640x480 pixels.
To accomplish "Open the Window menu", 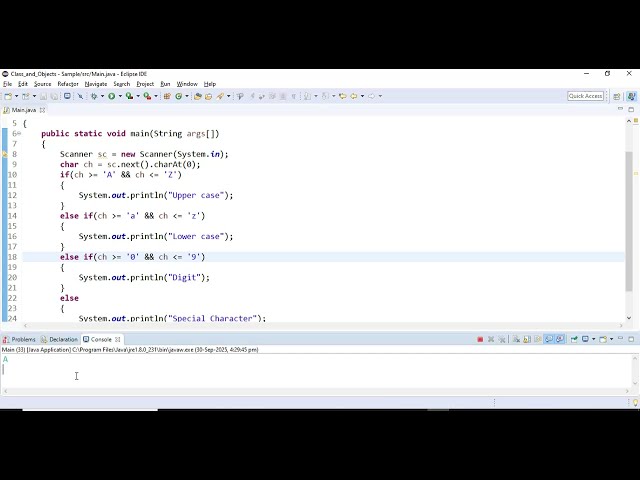I will coord(187,84).
